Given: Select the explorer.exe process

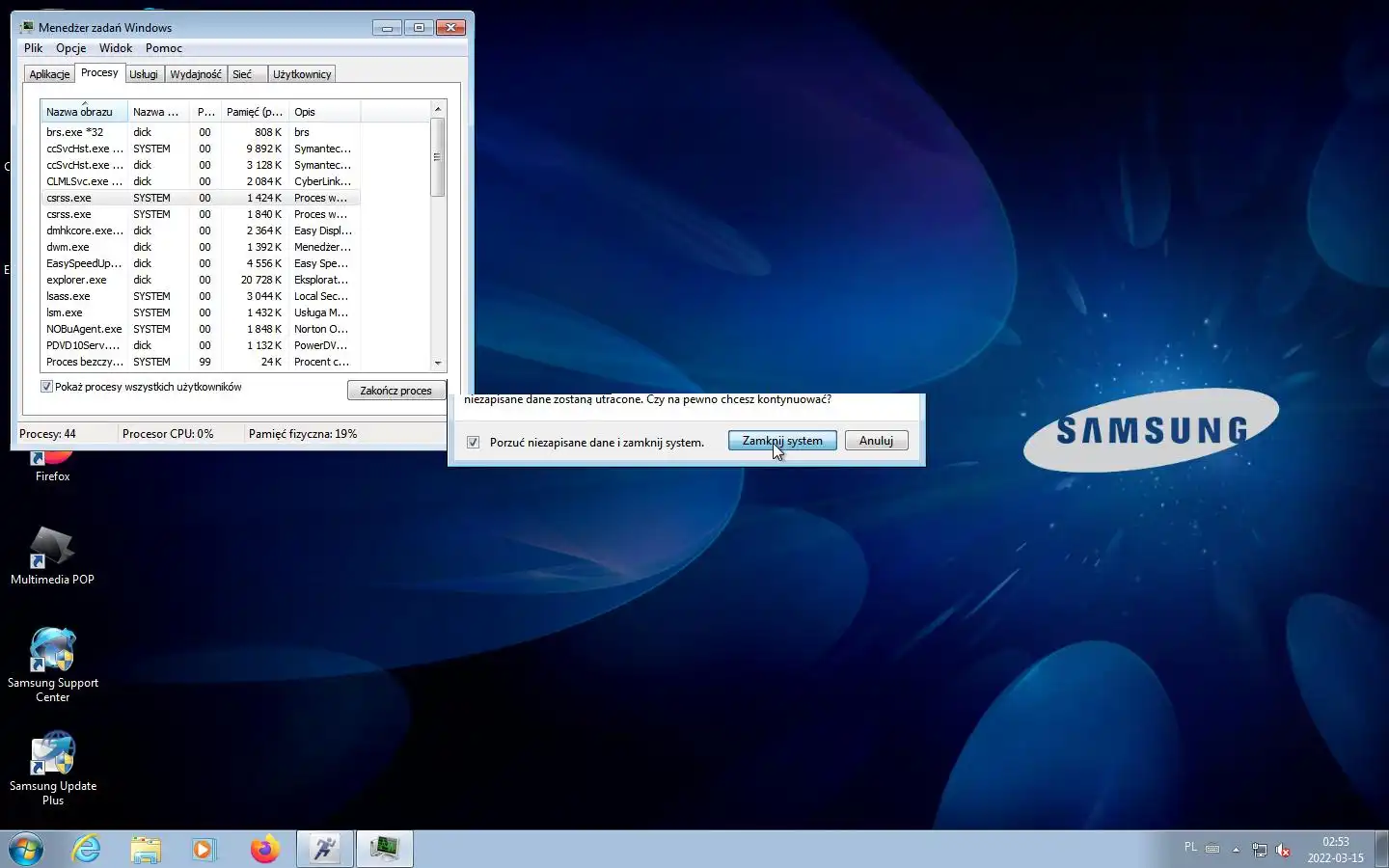Looking at the screenshot, I should [201, 280].
